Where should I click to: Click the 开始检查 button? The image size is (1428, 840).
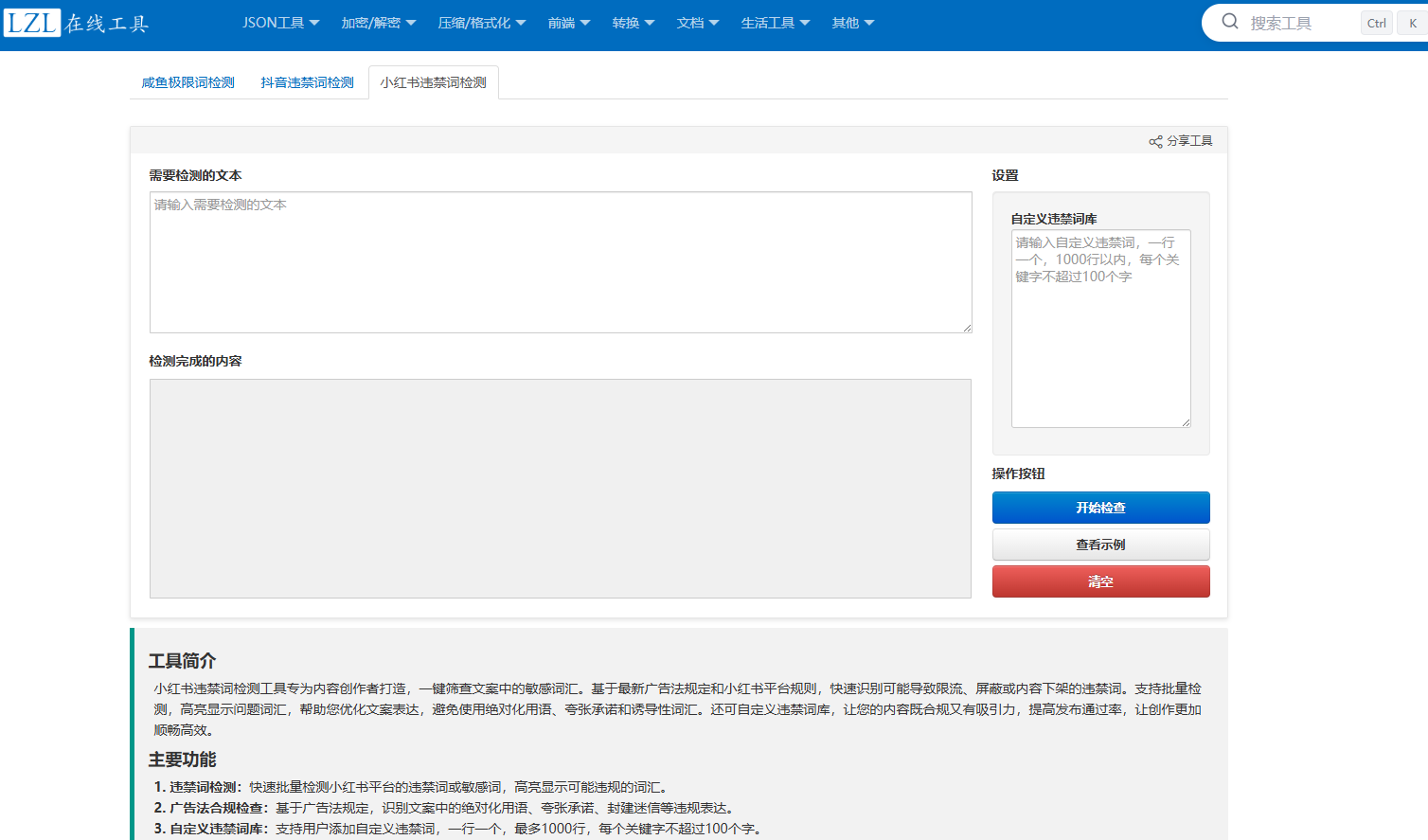pos(1100,508)
